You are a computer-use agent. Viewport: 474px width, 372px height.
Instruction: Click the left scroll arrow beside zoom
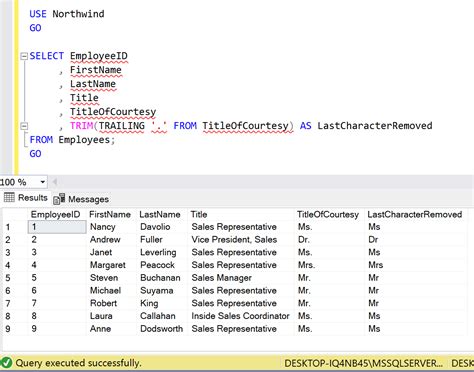coord(55,182)
